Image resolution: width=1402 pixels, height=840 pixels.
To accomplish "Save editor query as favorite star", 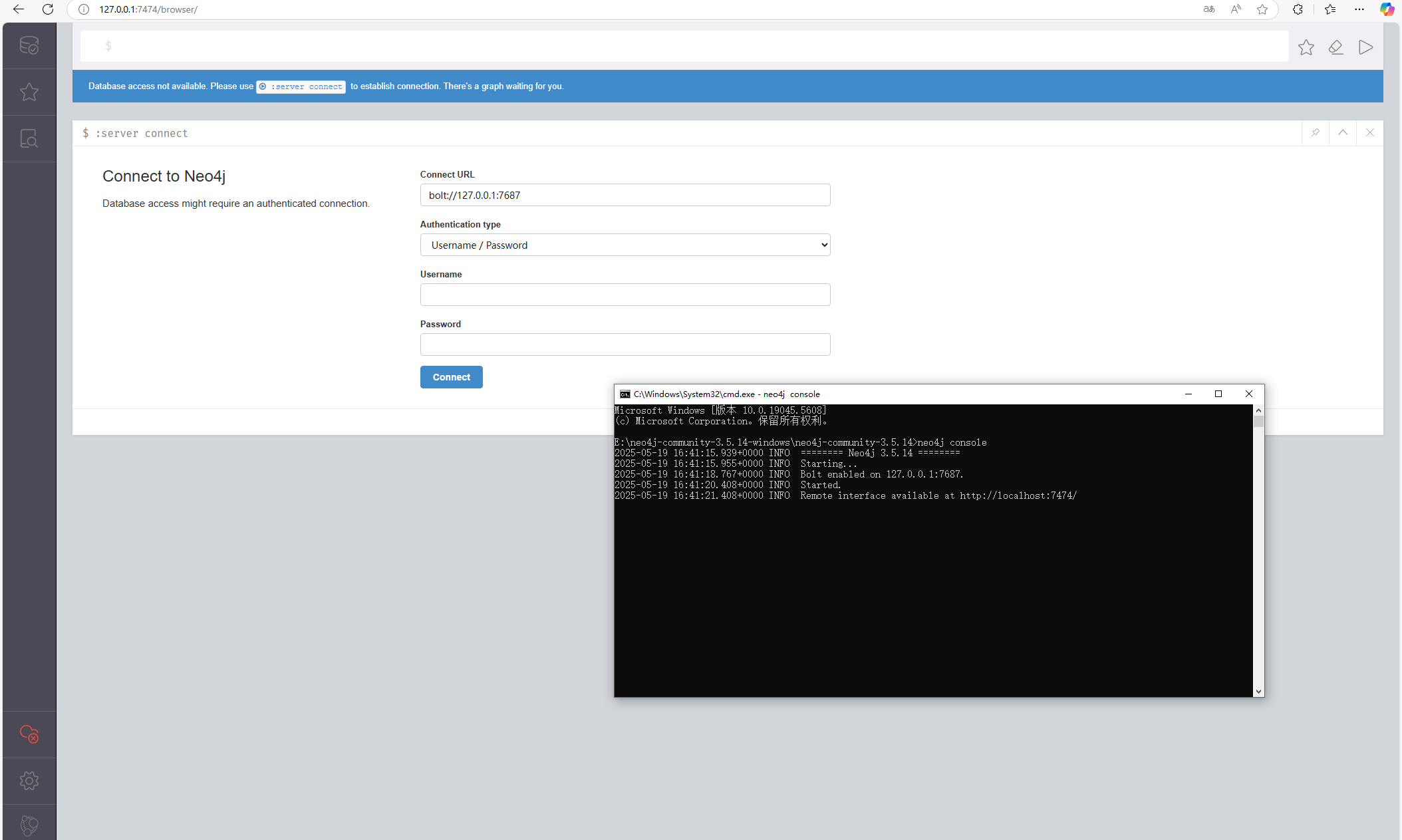I will click(x=1306, y=47).
